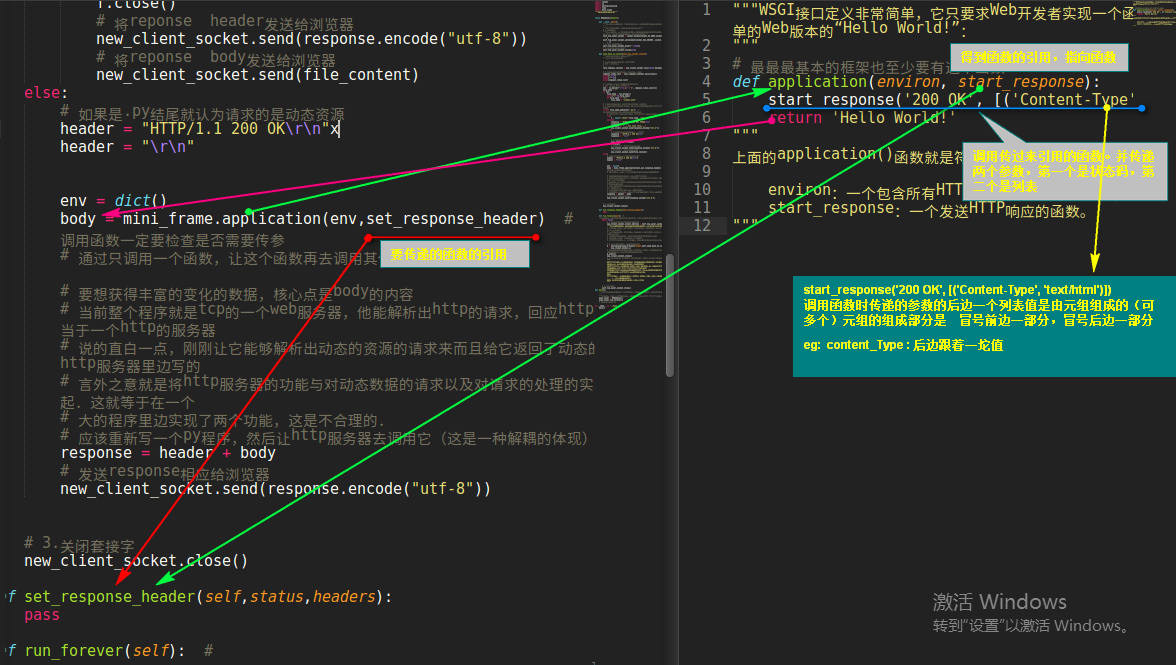Click the comment '# 如果是.py结尾就认为请求的是动态资源'
1176x665 pixels.
point(202,113)
